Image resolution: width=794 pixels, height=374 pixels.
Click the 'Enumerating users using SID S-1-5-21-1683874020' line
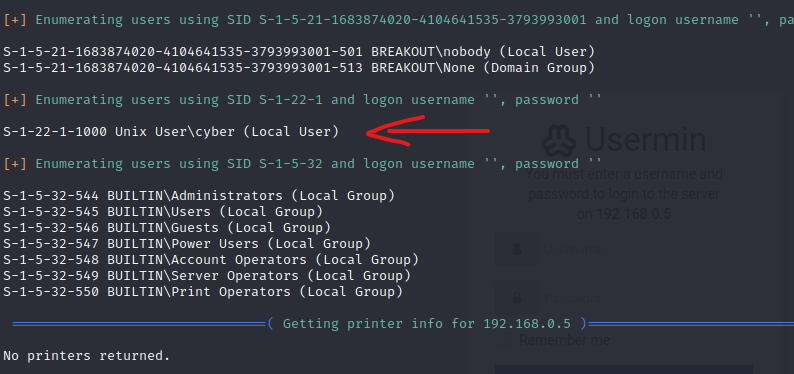tap(399, 20)
